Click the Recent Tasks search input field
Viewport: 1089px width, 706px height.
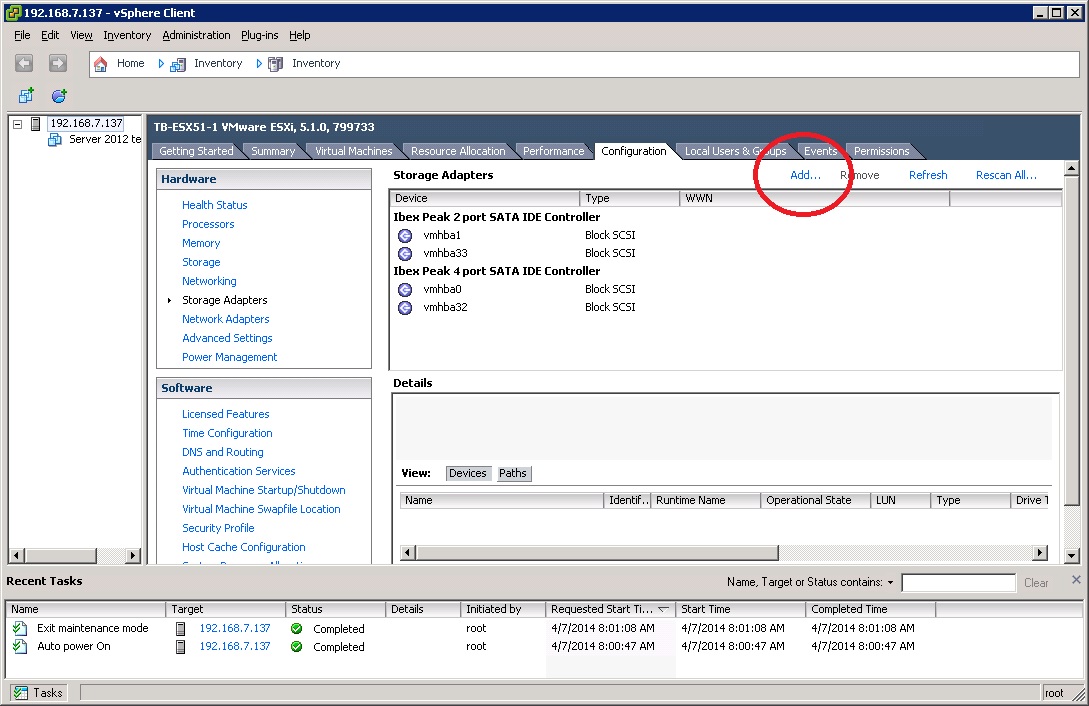click(958, 582)
